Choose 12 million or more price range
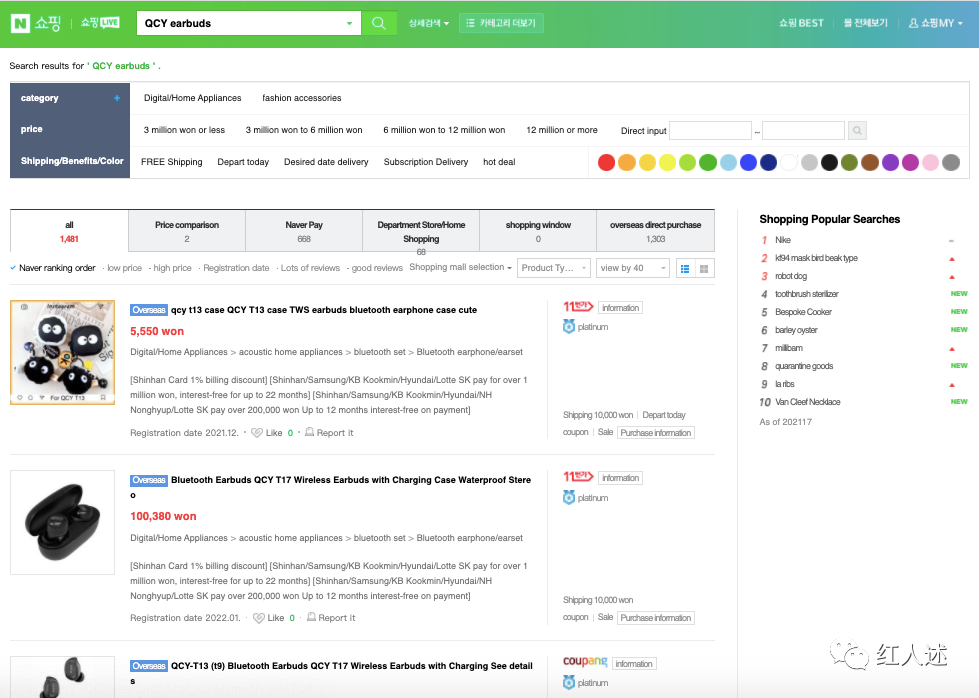 click(562, 130)
